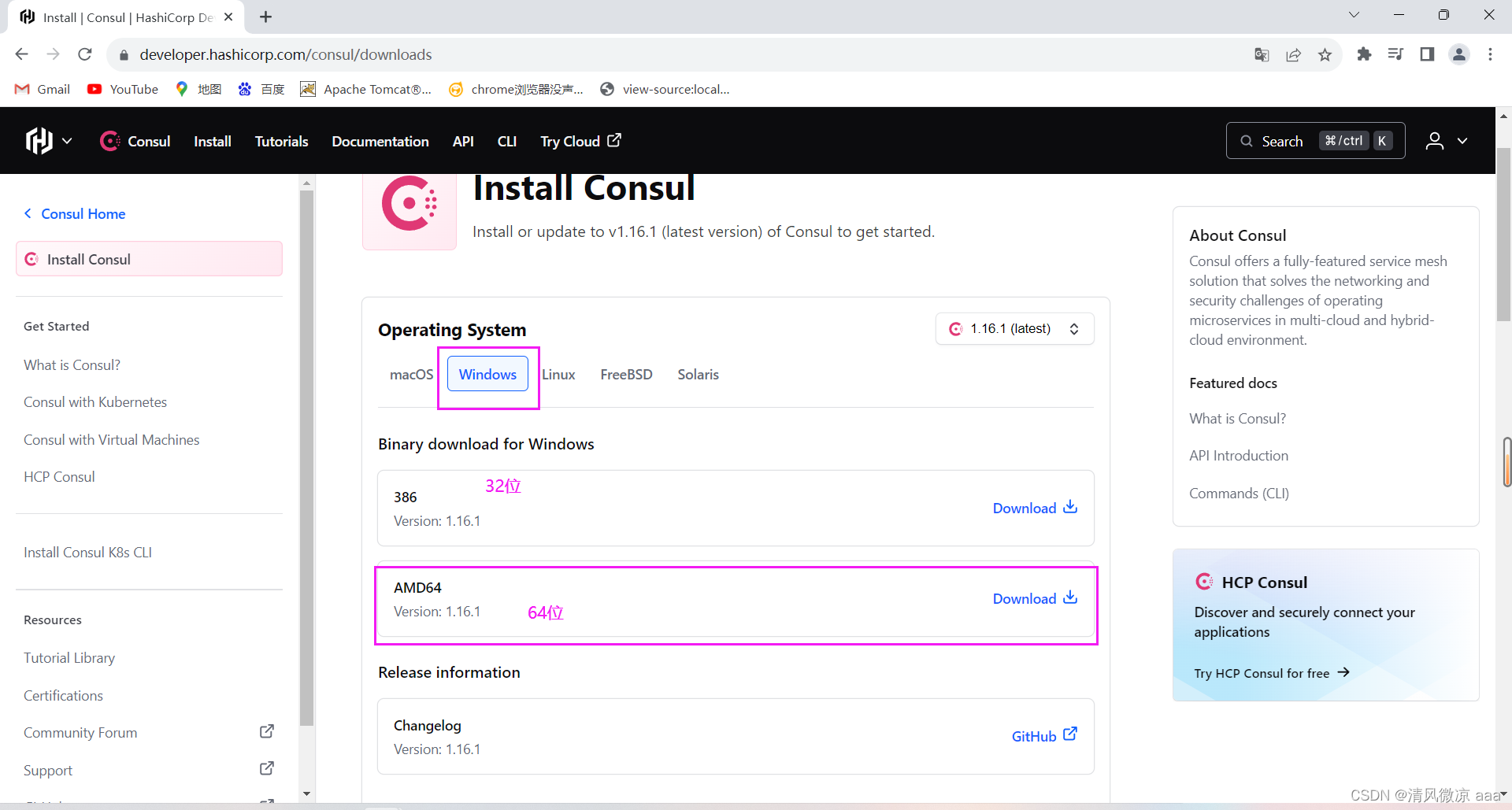Select the Windows tab

point(488,375)
